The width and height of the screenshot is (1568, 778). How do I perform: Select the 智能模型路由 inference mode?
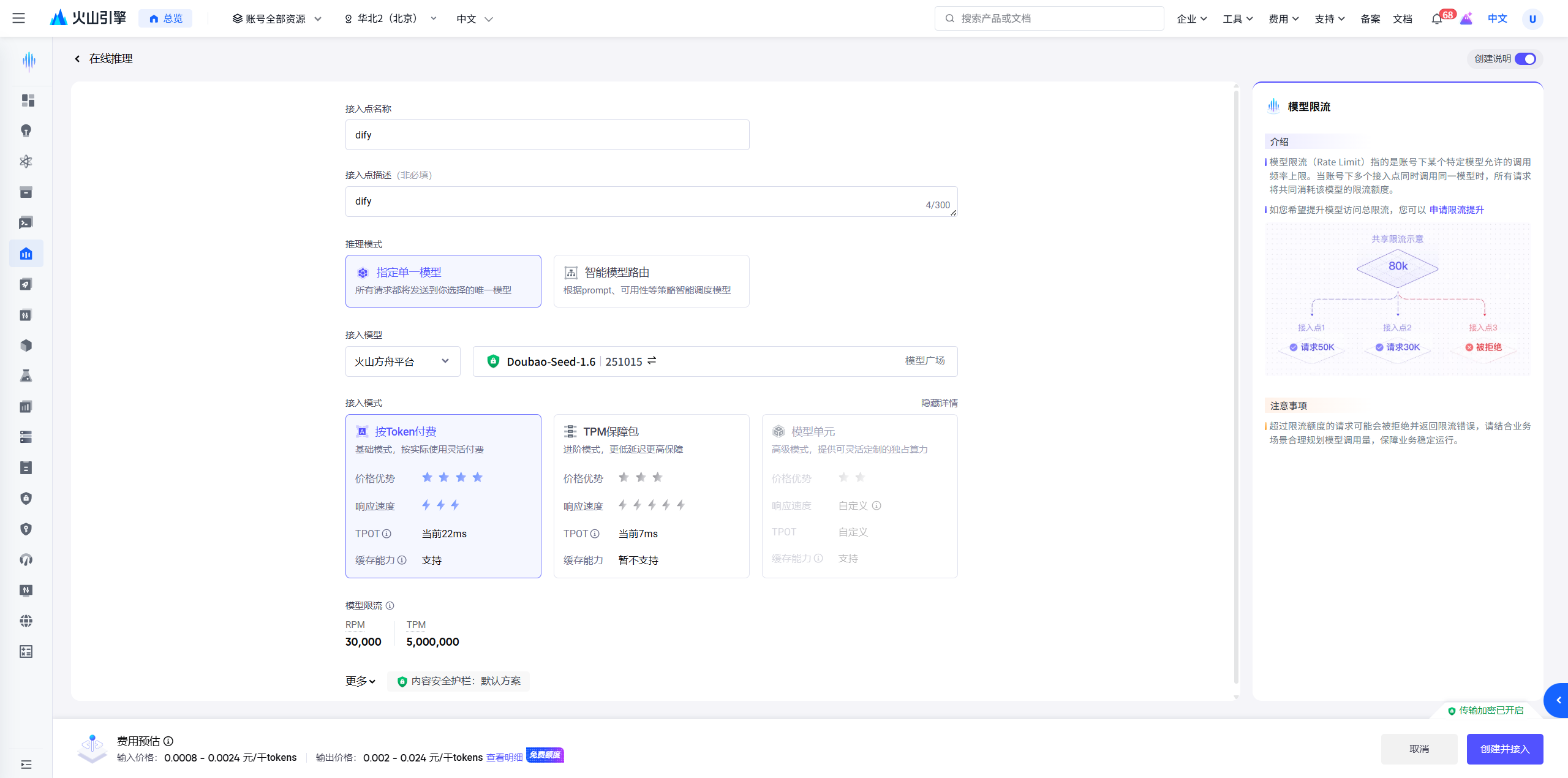(x=651, y=281)
